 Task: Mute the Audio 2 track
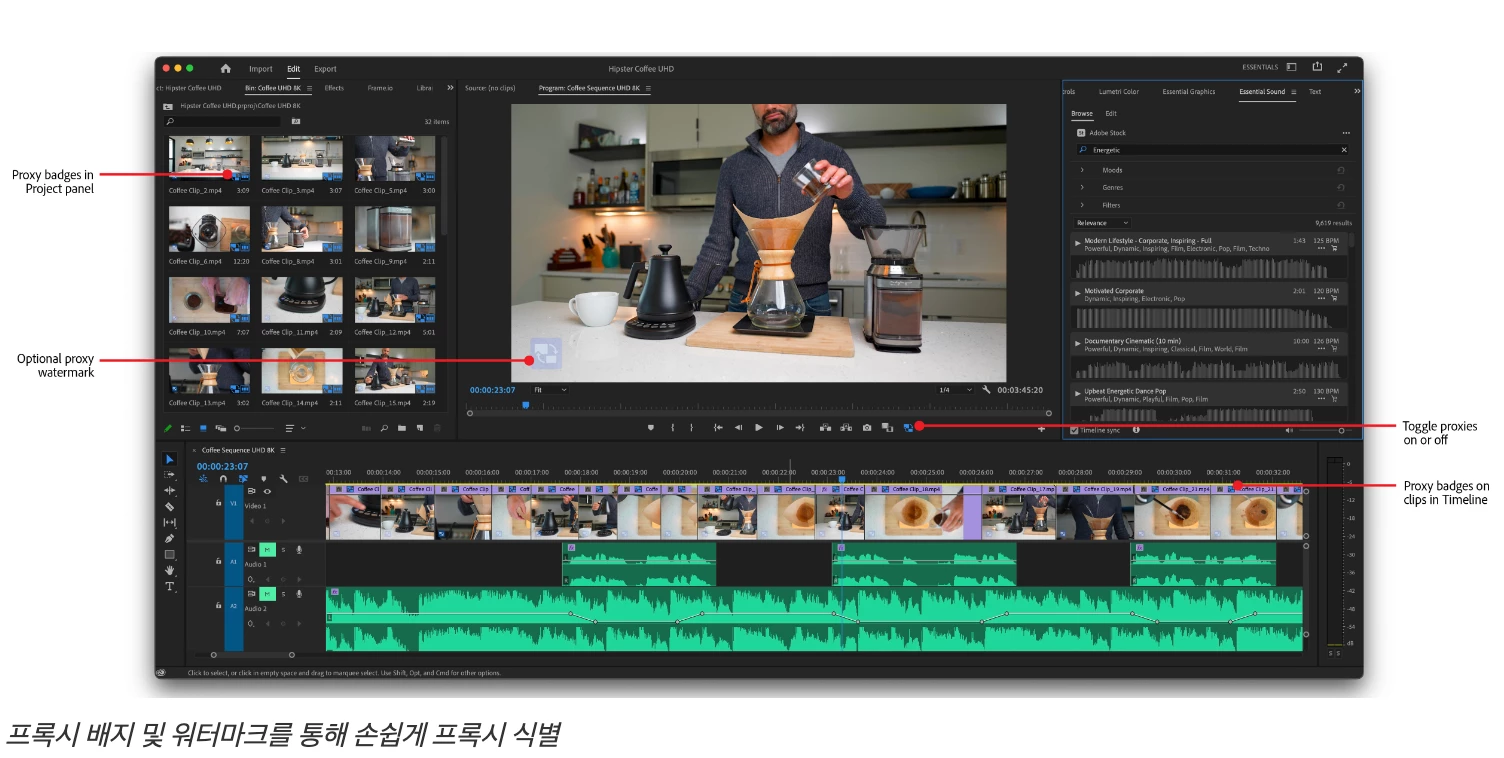pyautogui.click(x=267, y=594)
